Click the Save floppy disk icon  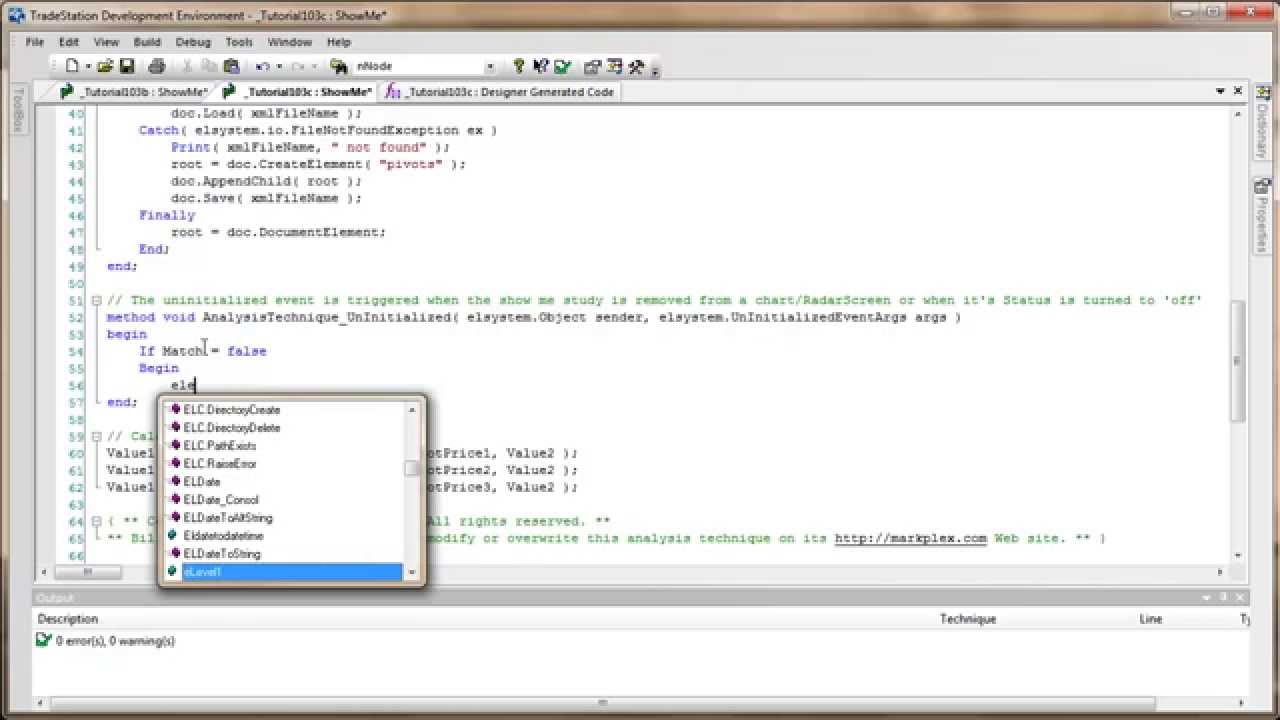[127, 67]
